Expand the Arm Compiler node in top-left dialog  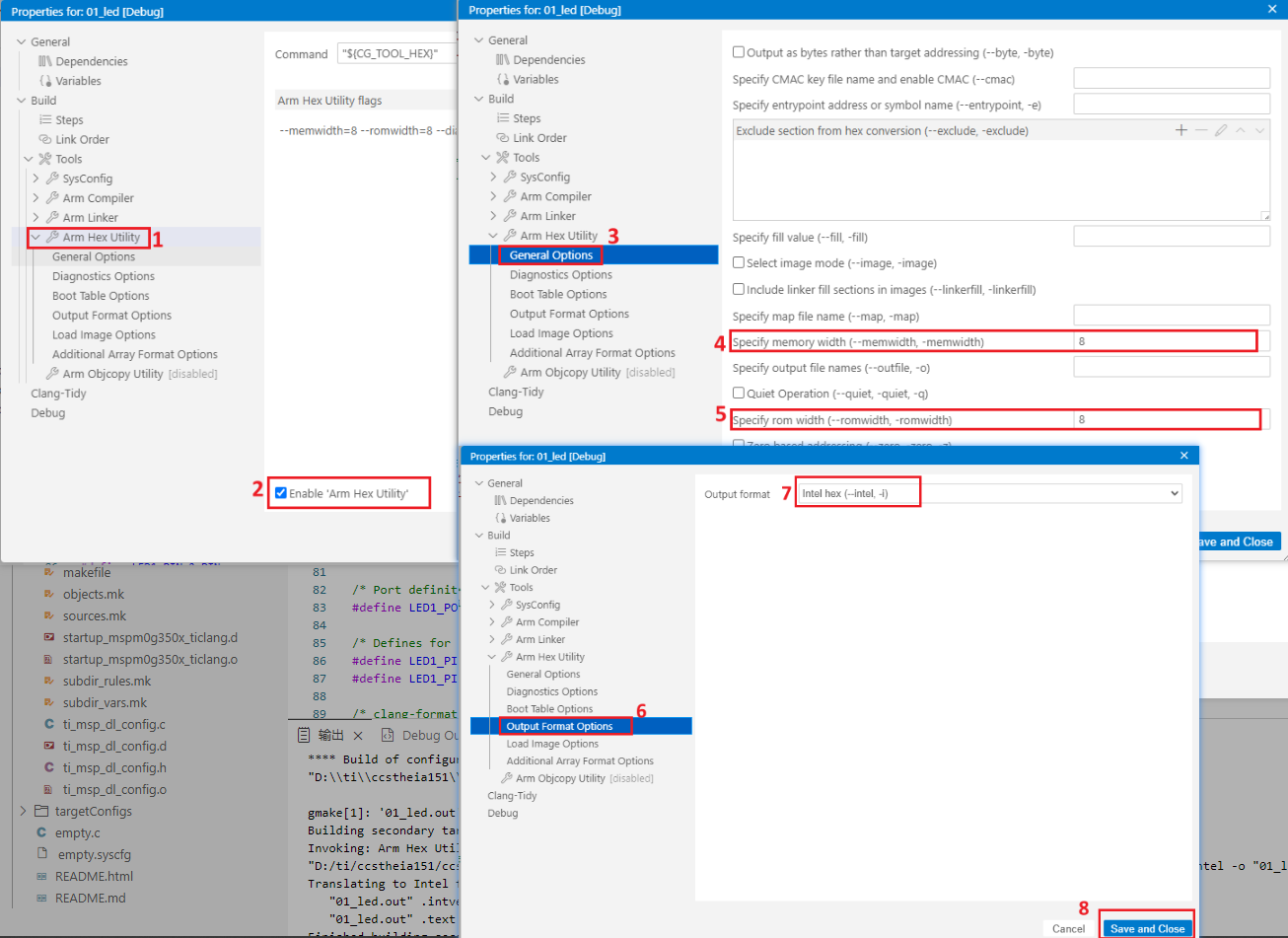point(36,198)
